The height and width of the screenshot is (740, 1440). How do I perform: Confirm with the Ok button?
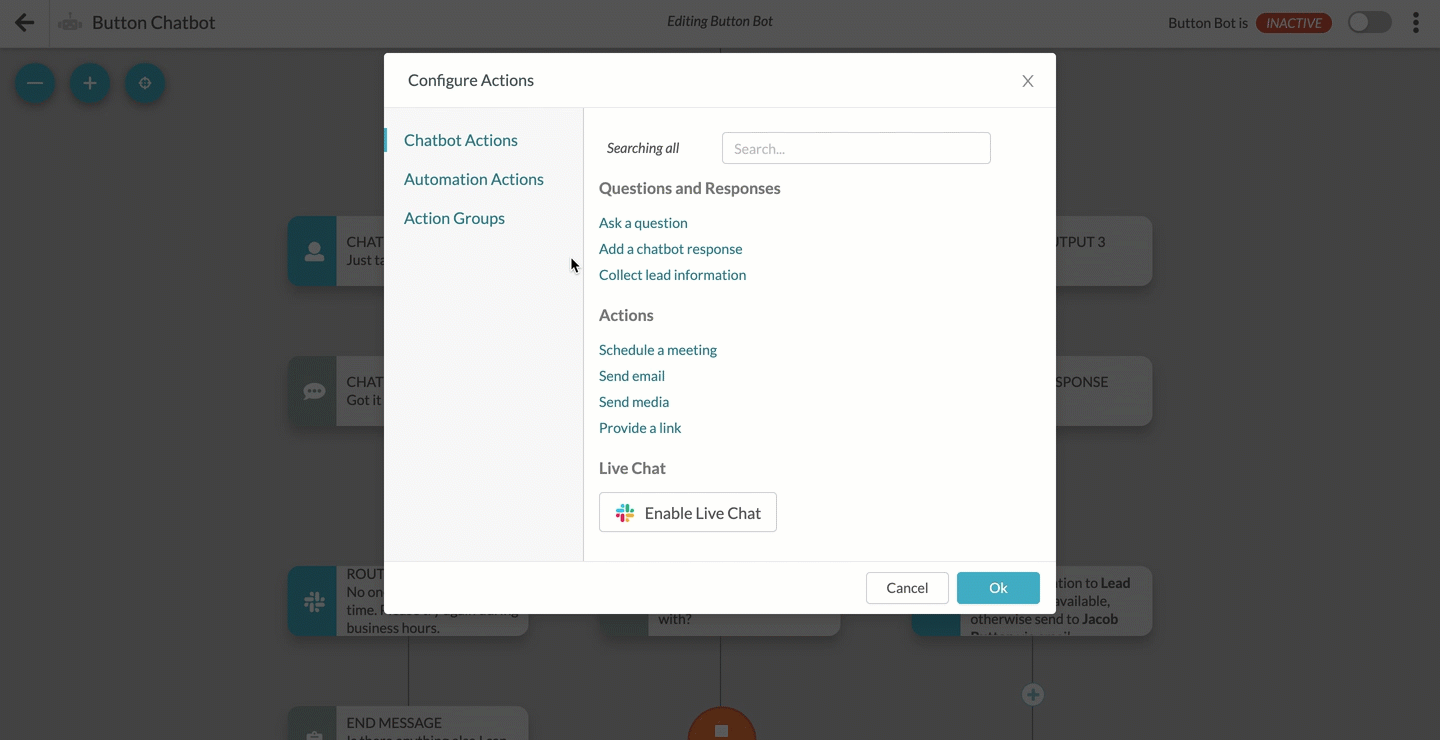click(x=998, y=588)
